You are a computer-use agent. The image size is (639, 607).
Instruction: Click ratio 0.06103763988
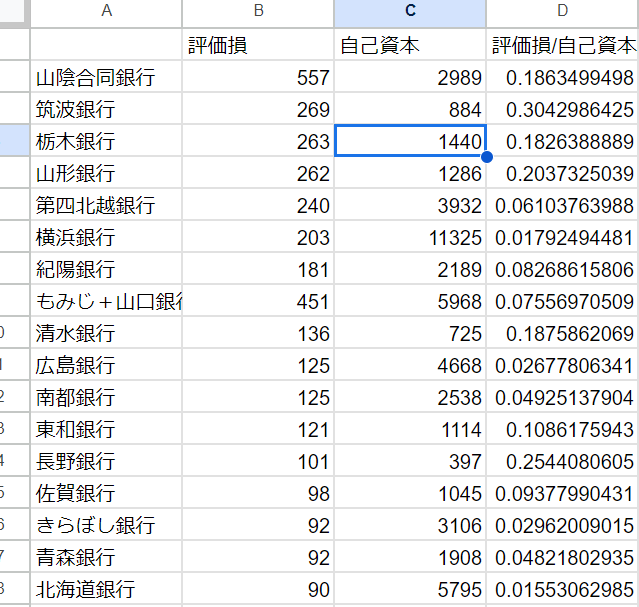(562, 205)
